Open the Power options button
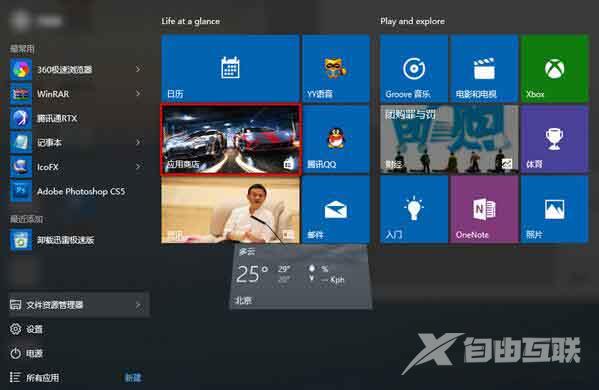Viewport: 599px width, 390px height. coord(27,353)
